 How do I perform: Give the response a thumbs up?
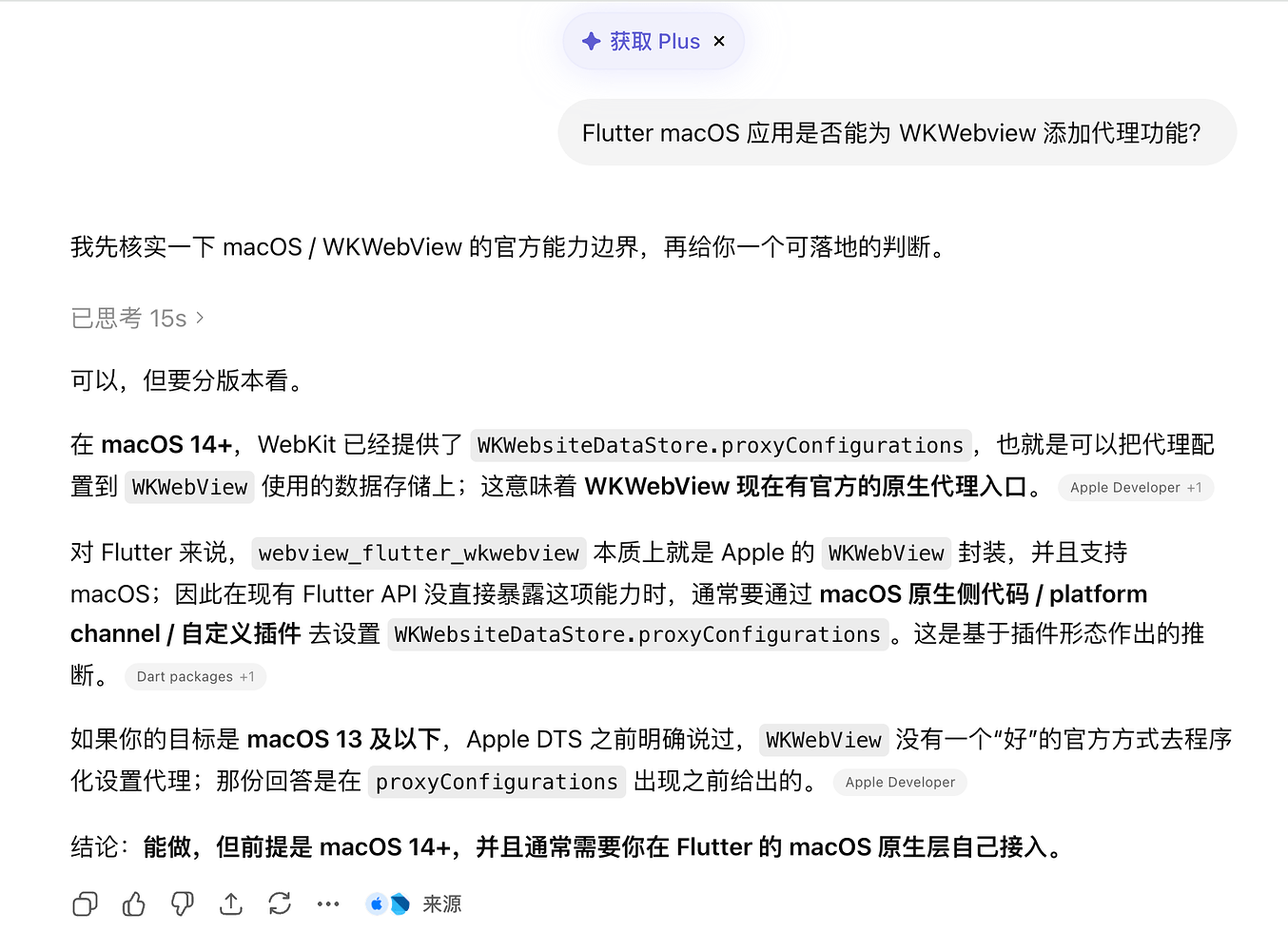tap(134, 903)
